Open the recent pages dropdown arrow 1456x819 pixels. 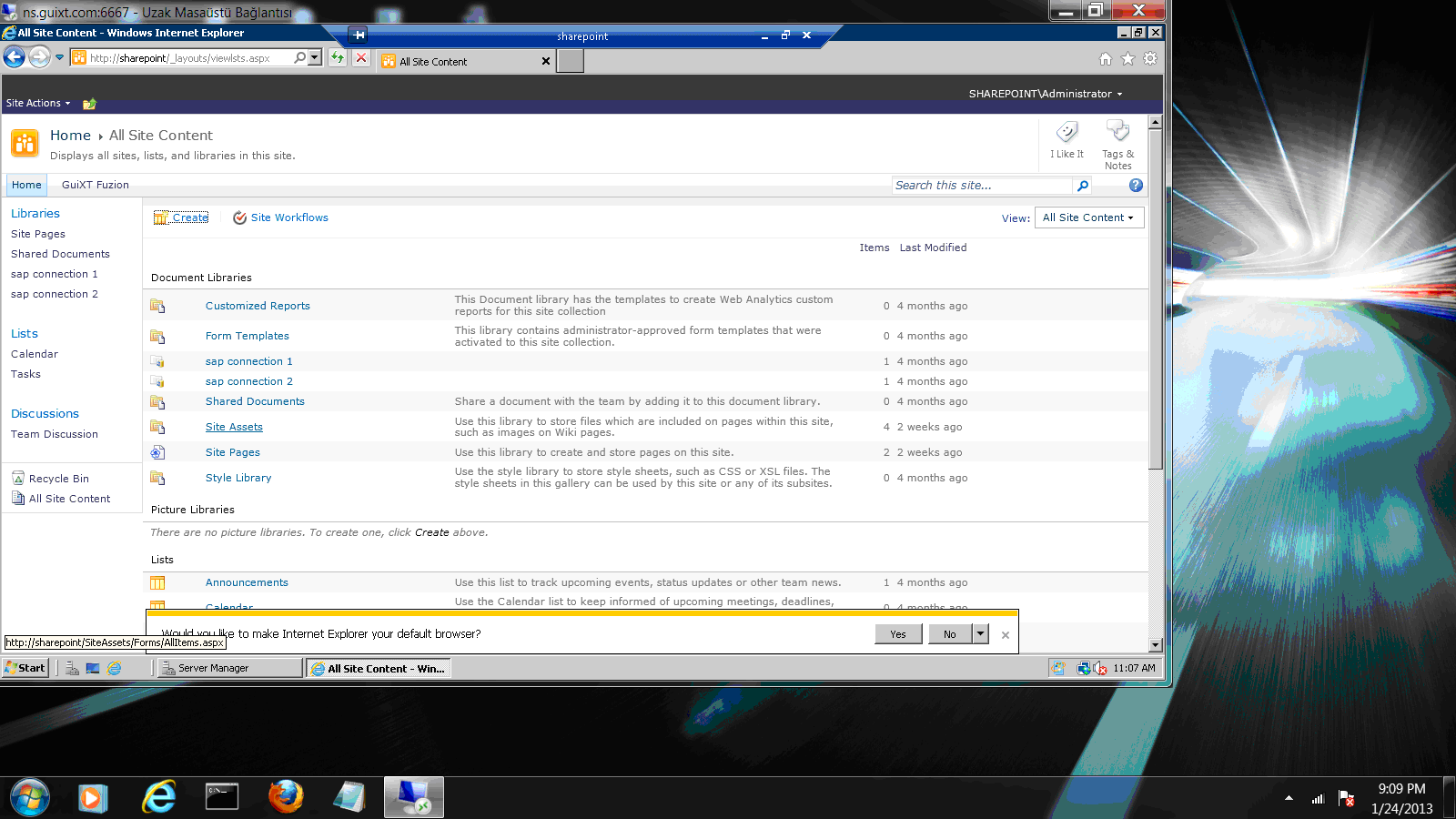(60, 57)
